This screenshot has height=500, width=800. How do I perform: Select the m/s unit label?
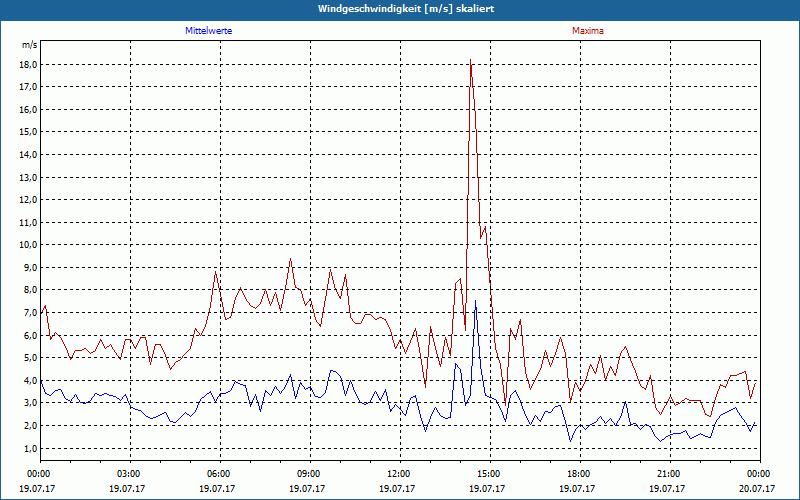30,45
